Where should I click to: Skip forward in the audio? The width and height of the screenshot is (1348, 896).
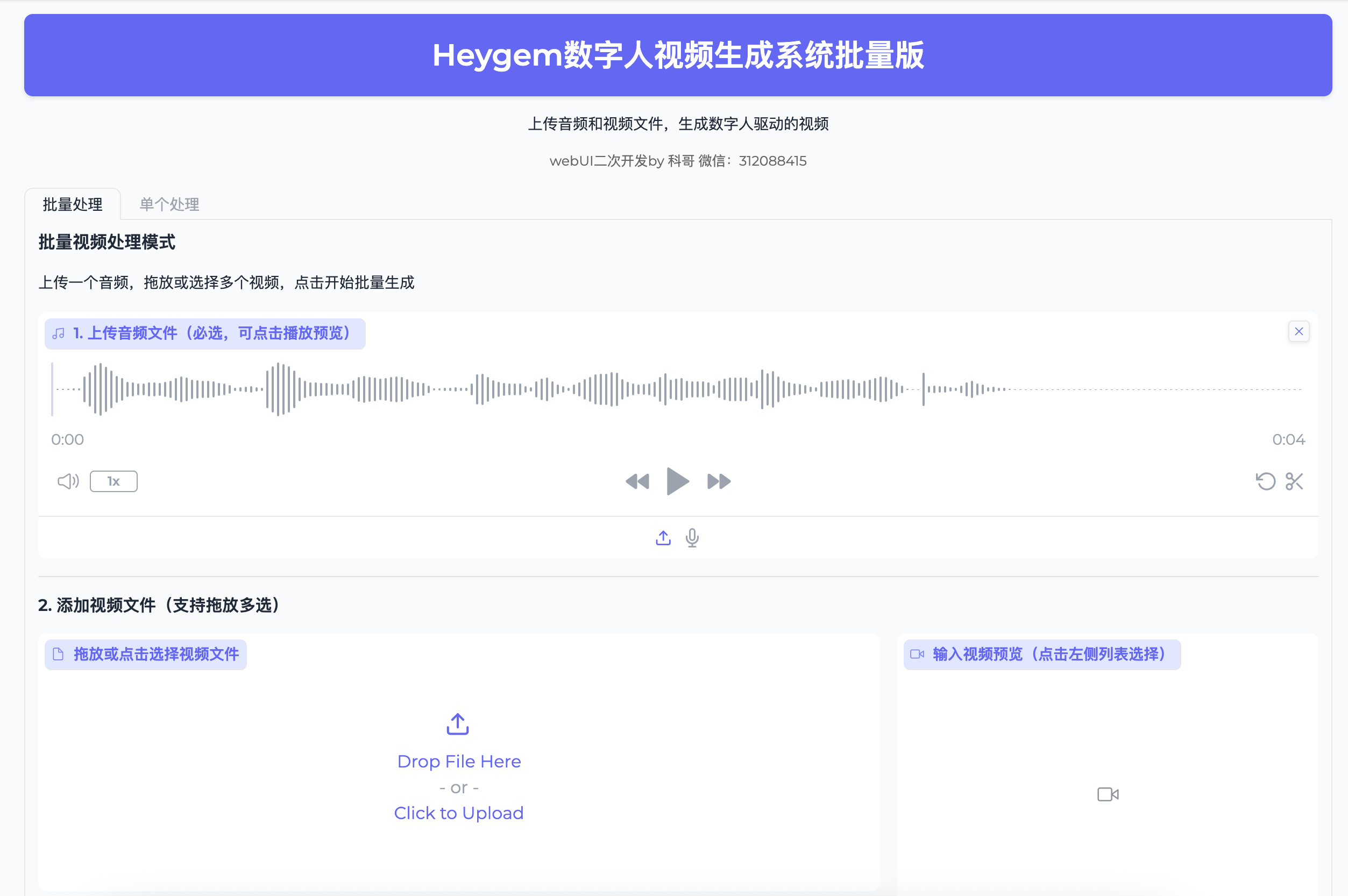(719, 482)
